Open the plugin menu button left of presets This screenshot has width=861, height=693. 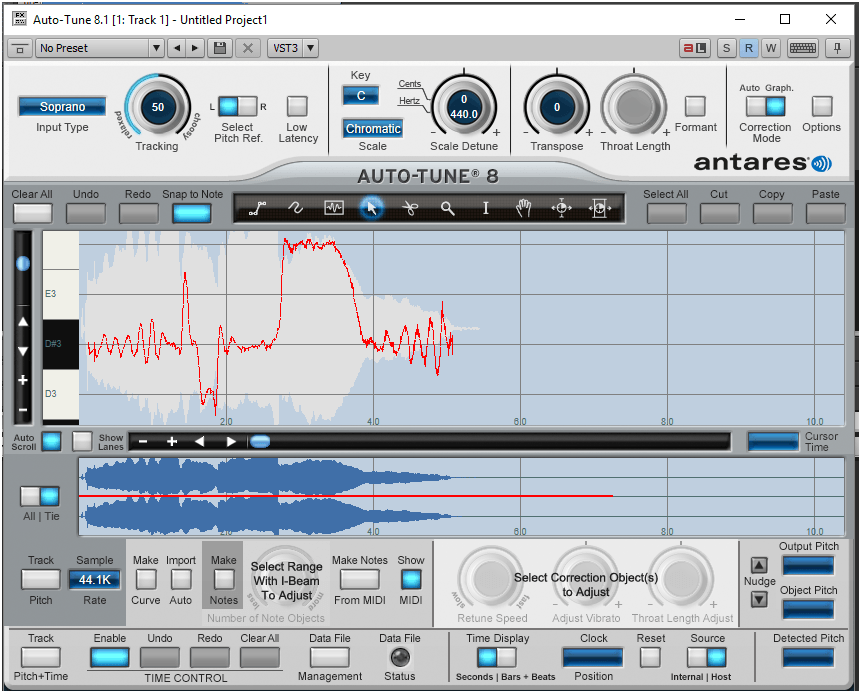20,48
